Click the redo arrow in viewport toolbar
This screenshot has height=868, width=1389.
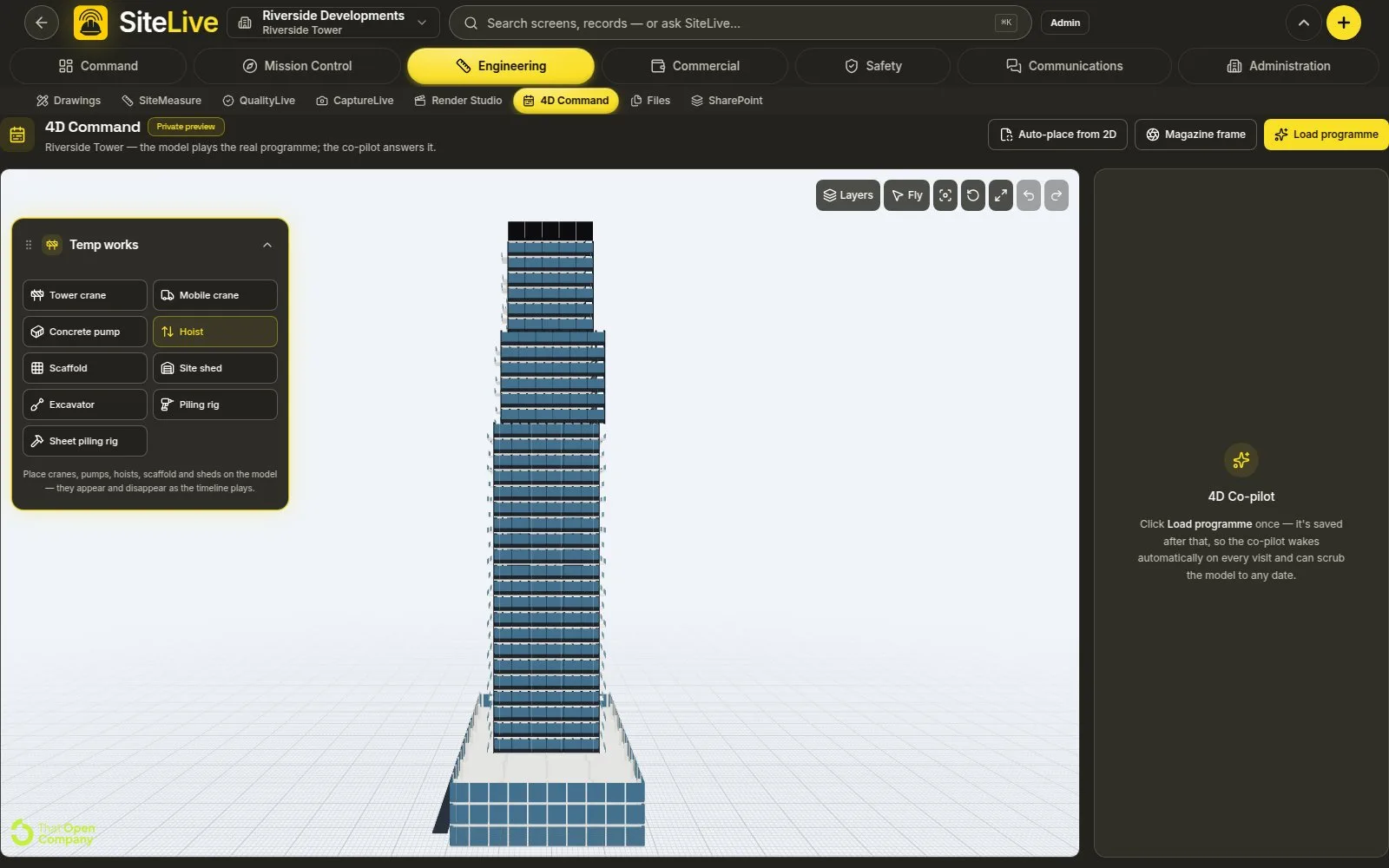[1057, 195]
